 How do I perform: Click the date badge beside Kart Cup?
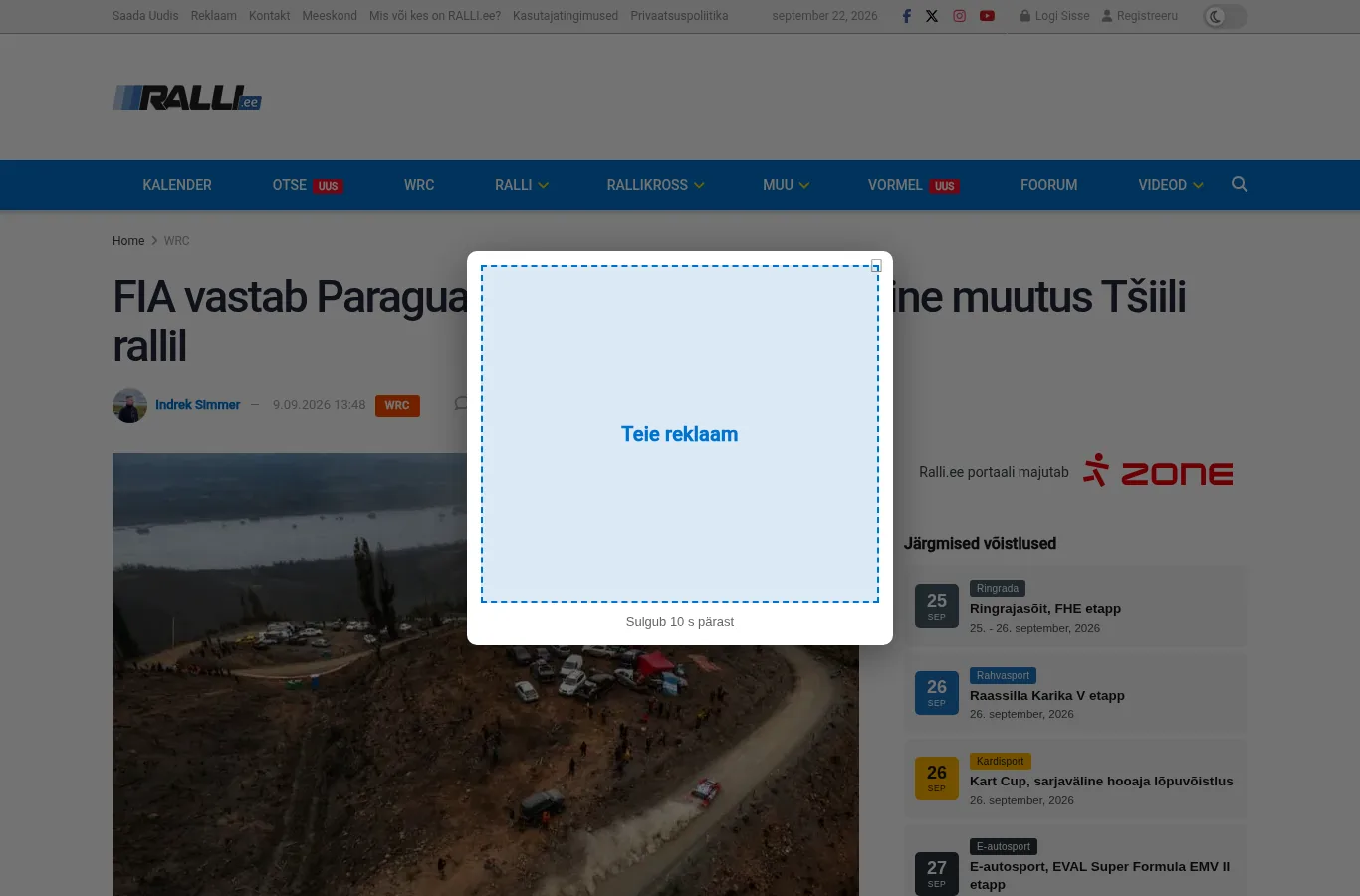(937, 778)
